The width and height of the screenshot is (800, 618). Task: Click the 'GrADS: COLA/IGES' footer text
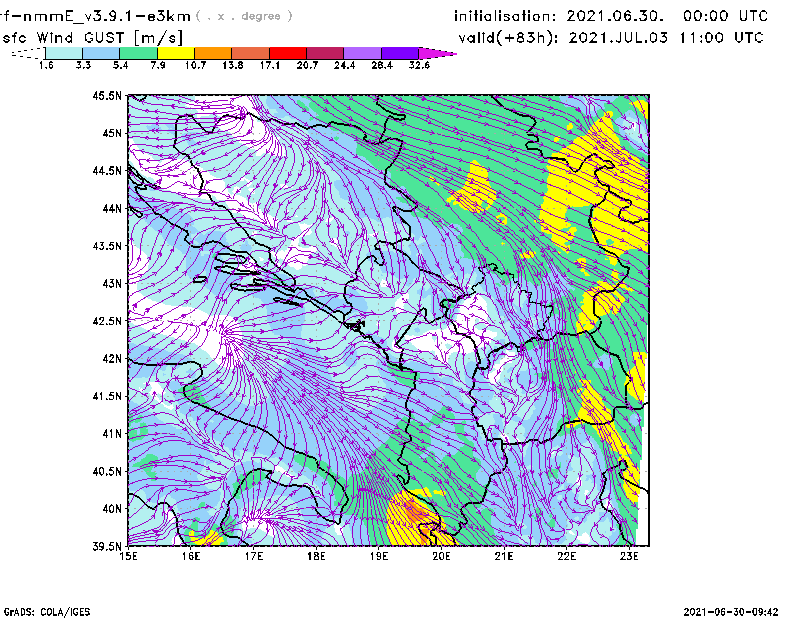pyautogui.click(x=47, y=612)
